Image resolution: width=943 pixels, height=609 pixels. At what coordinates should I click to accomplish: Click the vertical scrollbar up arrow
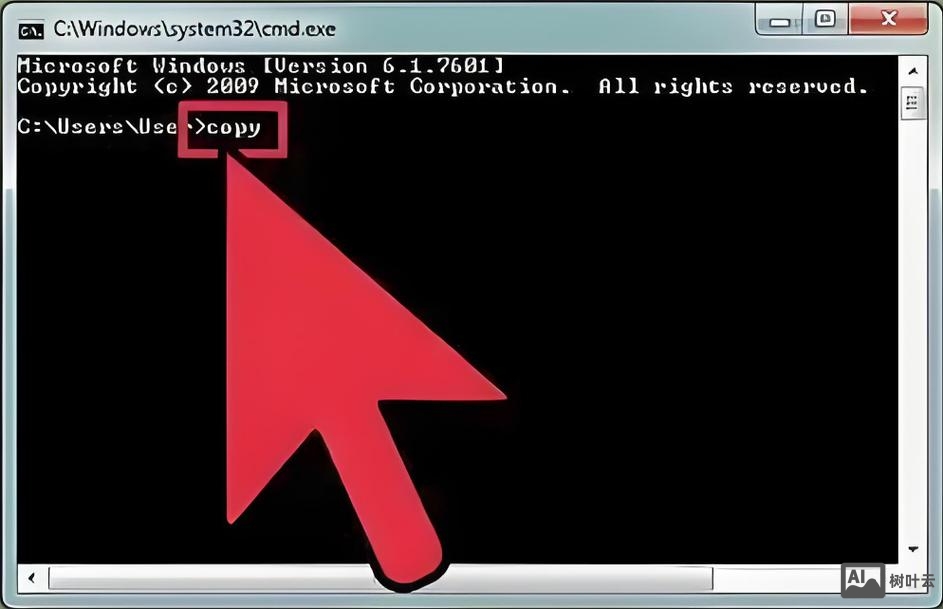(913, 71)
